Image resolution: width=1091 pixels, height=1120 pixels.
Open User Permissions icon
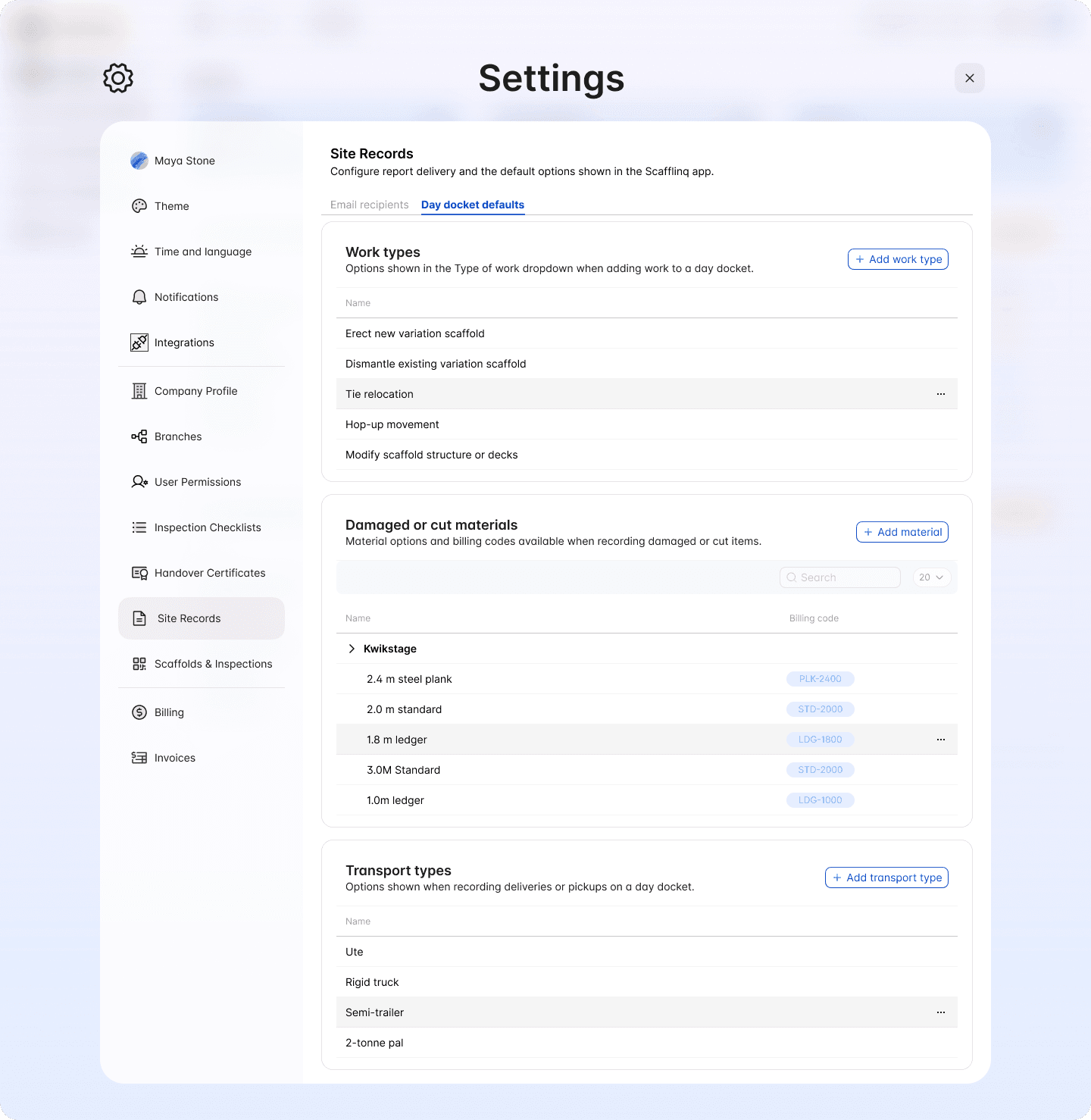click(139, 482)
